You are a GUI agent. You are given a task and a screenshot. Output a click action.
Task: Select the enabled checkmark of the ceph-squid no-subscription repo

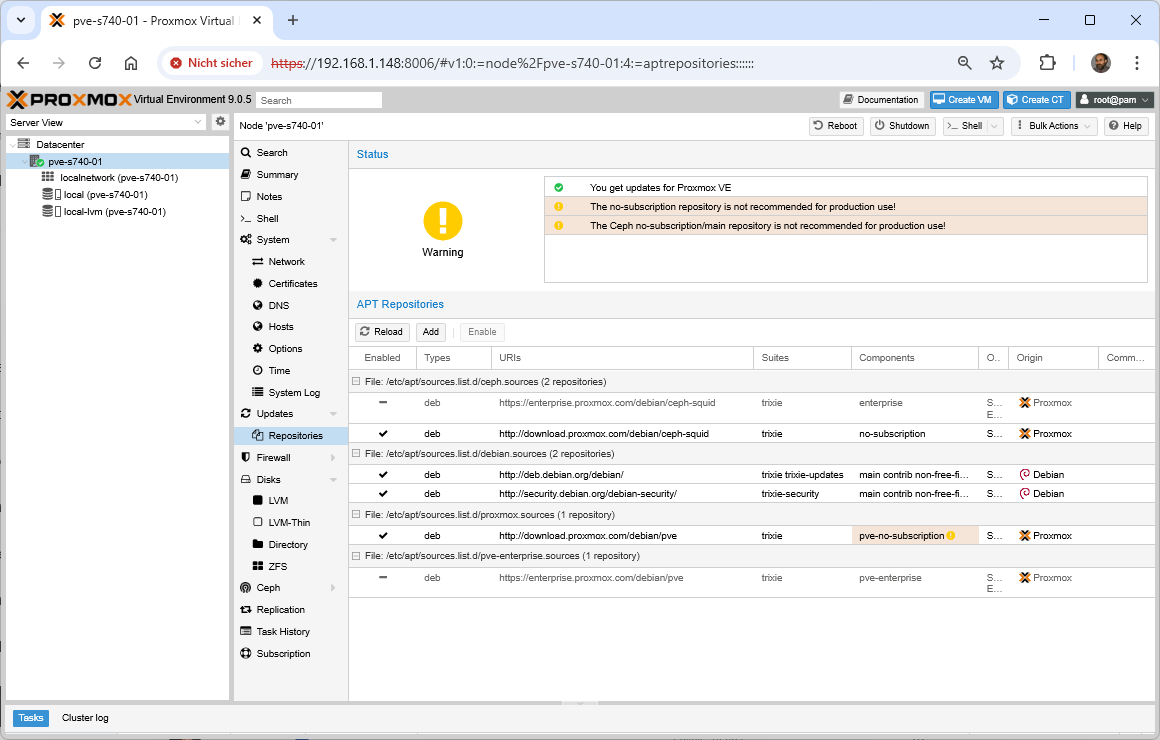[x=383, y=434]
